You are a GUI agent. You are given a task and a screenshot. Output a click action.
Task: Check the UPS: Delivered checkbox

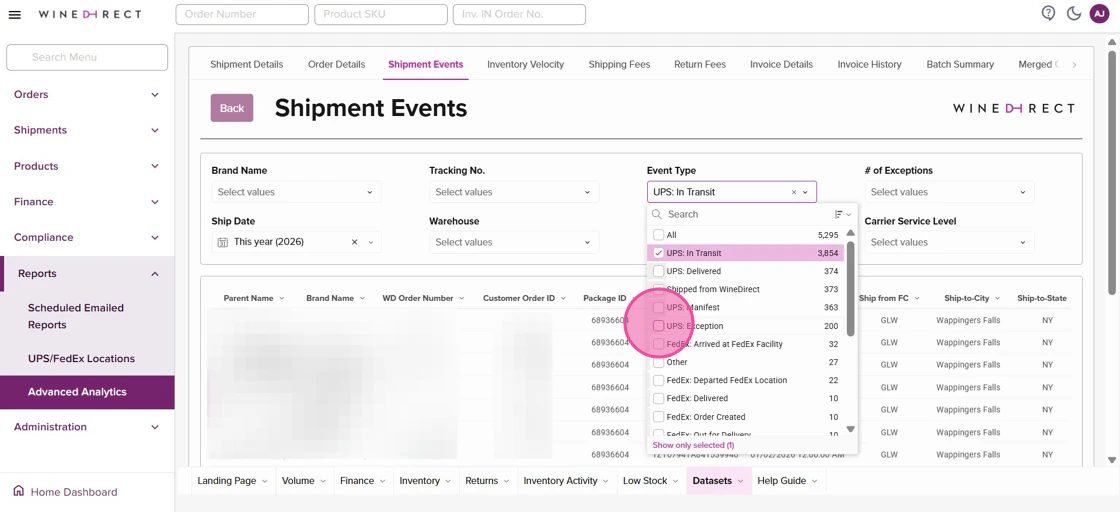[x=659, y=271]
